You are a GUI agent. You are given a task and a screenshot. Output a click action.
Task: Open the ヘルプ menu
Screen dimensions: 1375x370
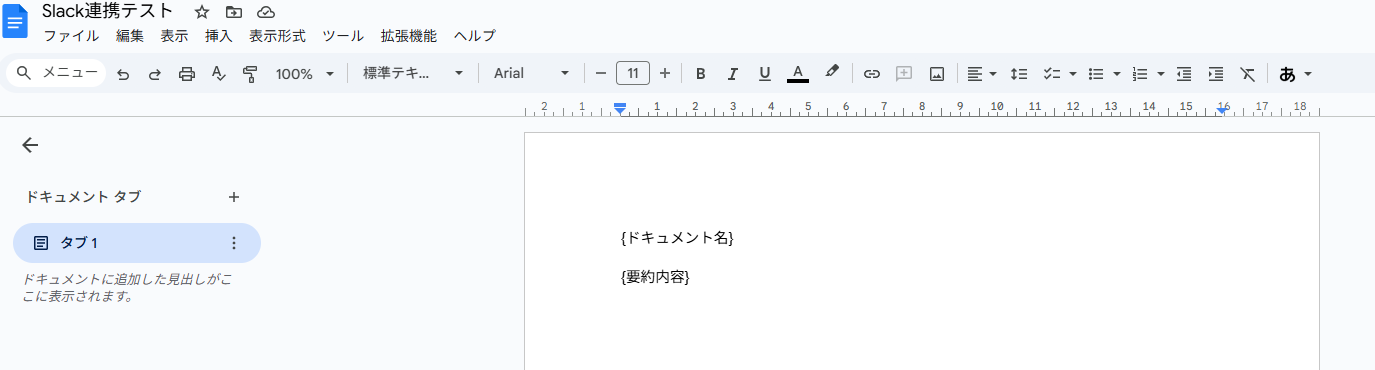coord(475,35)
